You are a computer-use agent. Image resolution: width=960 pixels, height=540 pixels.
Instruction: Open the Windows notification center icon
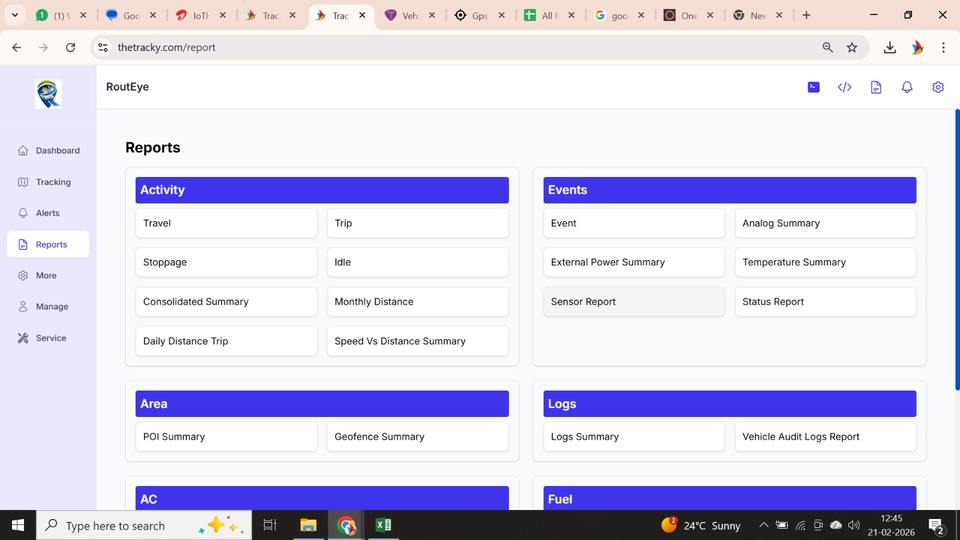point(936,525)
